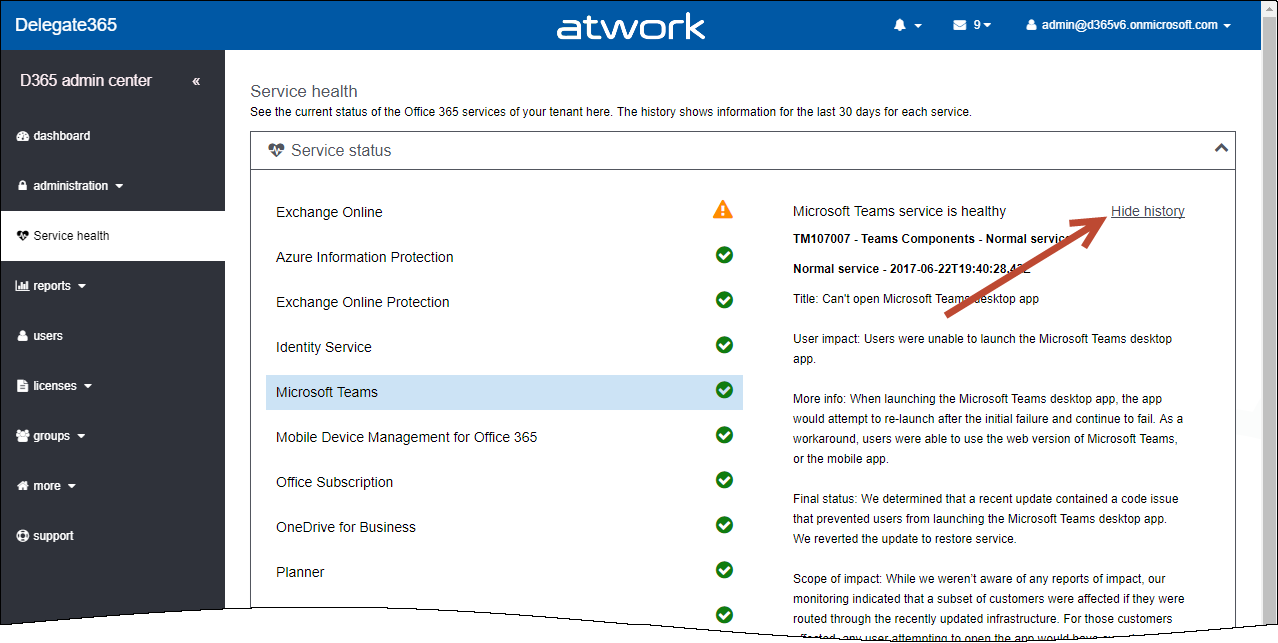Image resolution: width=1278 pixels, height=643 pixels.
Task: Click the user icon next to users
Action: pos(23,336)
